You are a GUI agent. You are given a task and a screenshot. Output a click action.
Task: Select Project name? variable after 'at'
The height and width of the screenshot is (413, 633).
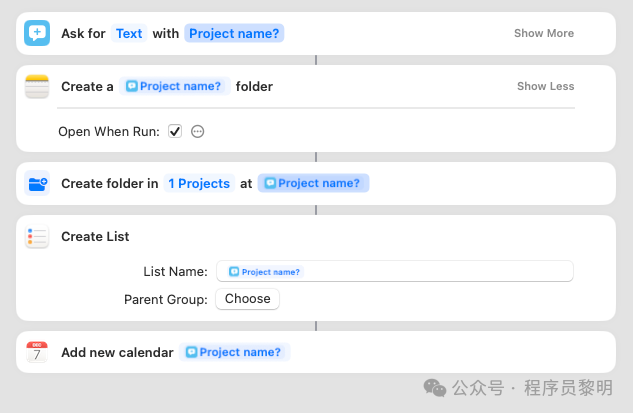(x=314, y=183)
